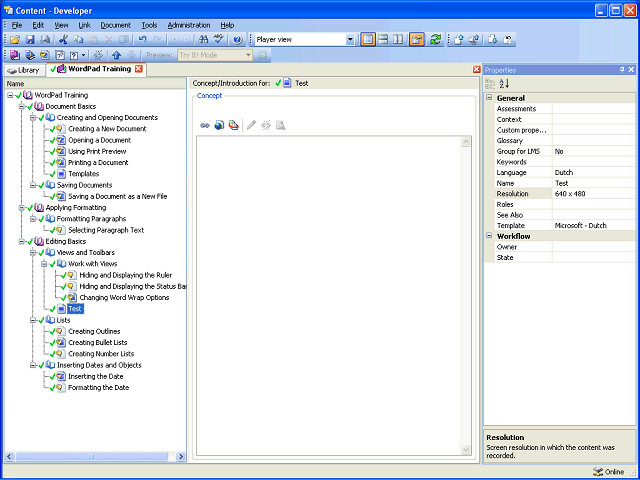The width and height of the screenshot is (640, 480).
Task: Close the WordPad Training tab
Action: click(138, 69)
